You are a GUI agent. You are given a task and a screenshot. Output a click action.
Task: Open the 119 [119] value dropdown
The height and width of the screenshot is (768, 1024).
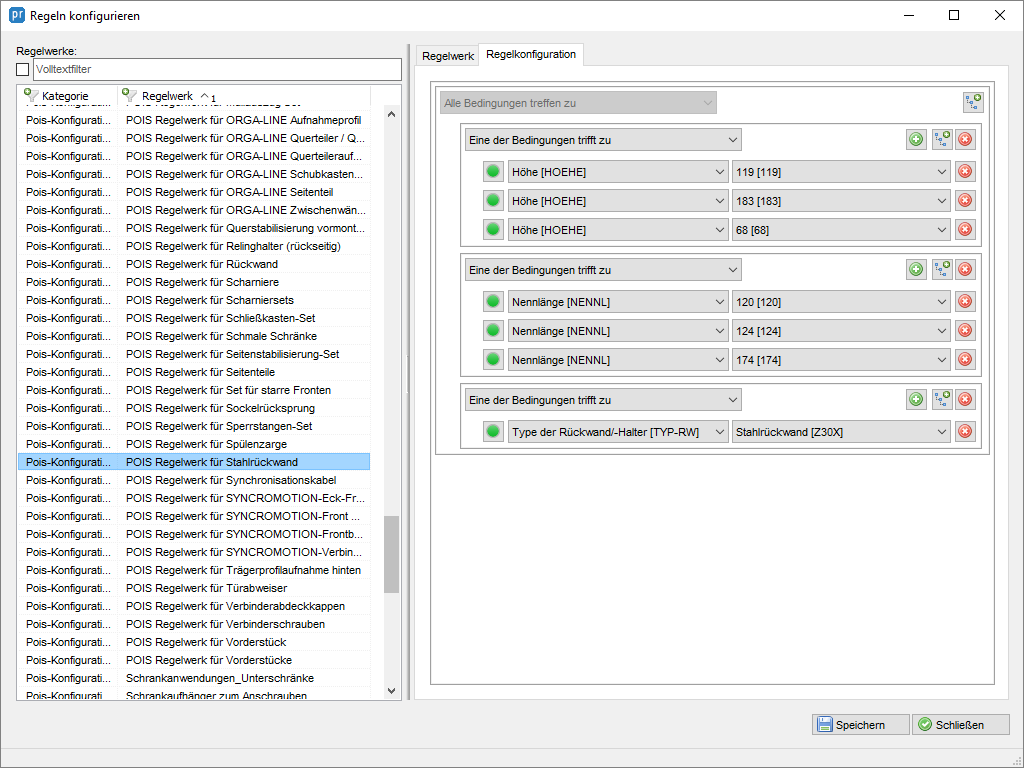click(841, 172)
